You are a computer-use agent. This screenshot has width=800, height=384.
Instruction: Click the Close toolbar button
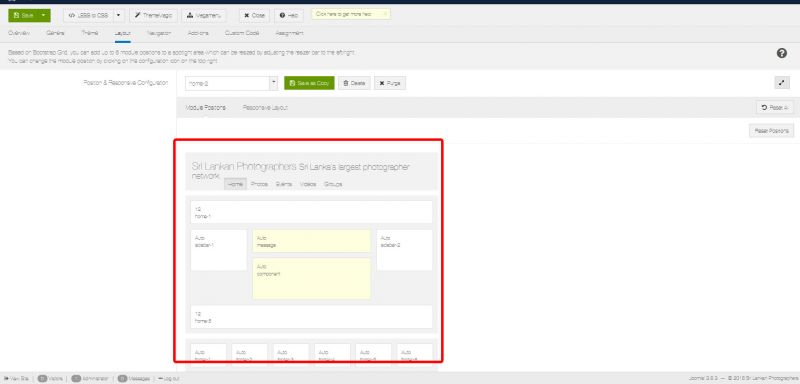point(255,15)
